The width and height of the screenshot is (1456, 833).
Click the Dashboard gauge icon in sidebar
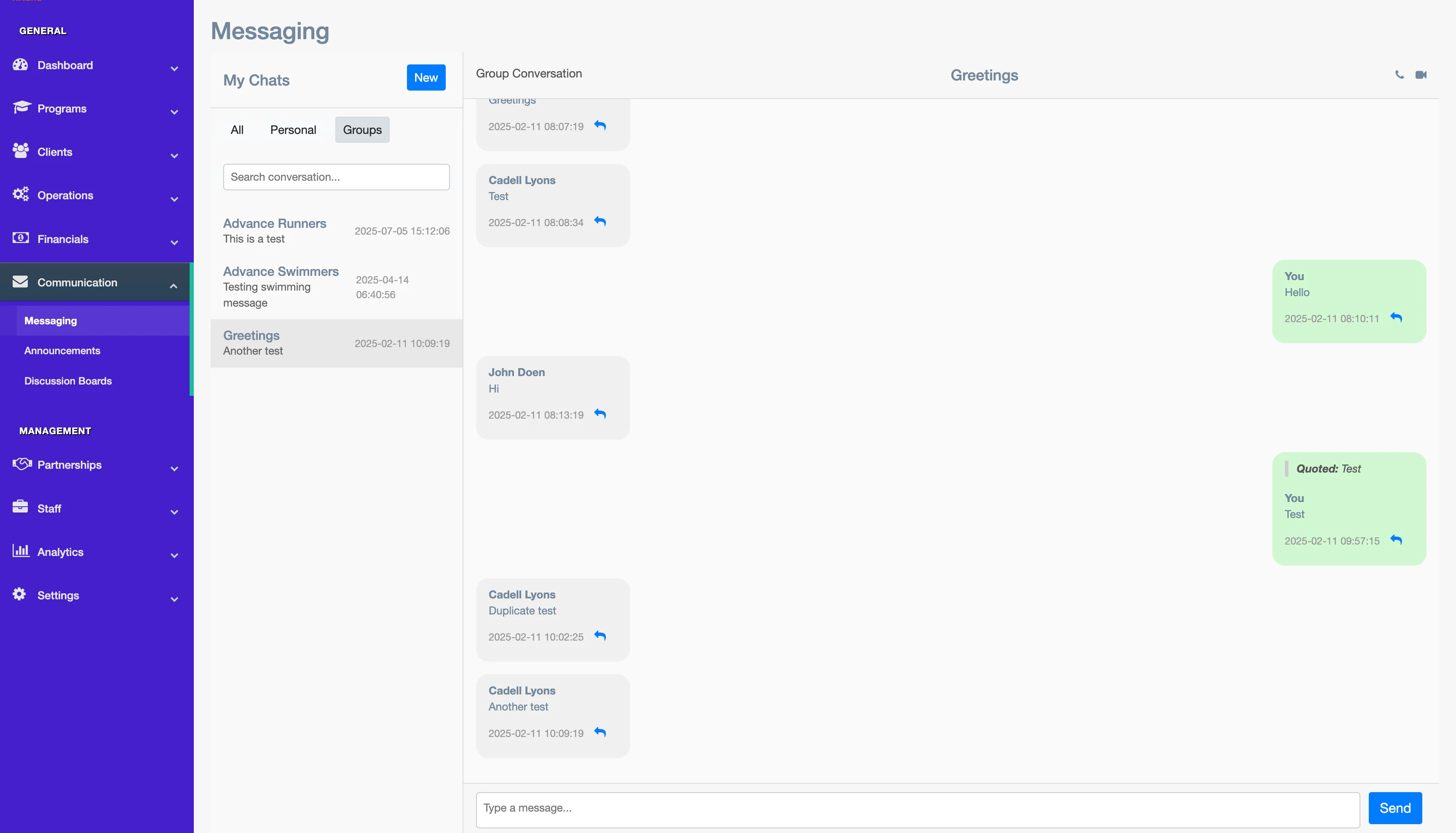[x=21, y=65]
